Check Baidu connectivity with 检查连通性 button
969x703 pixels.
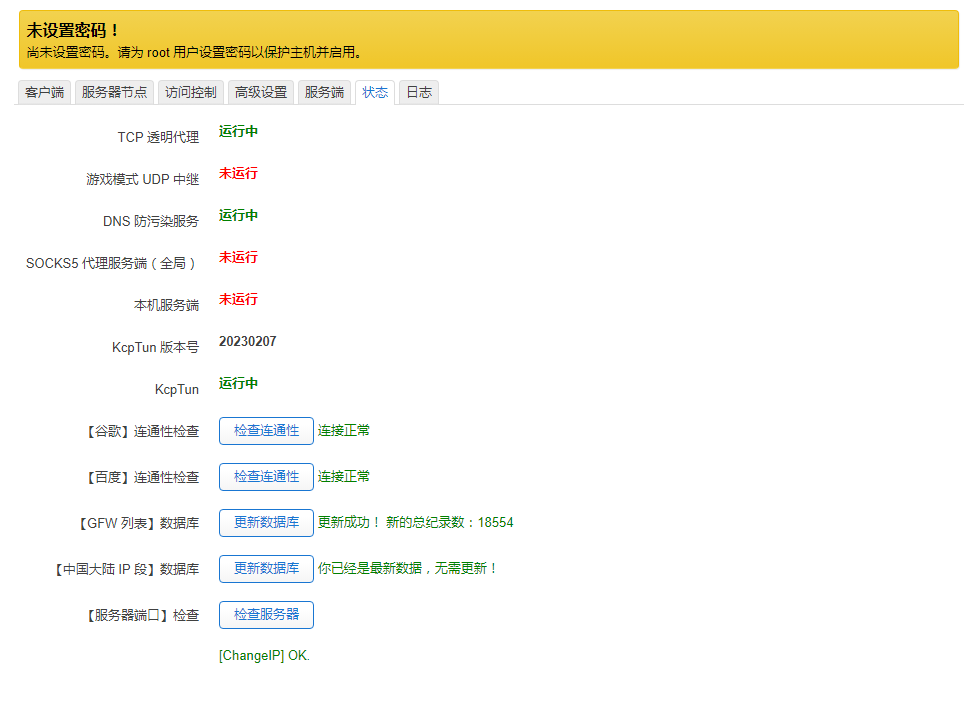coord(266,476)
